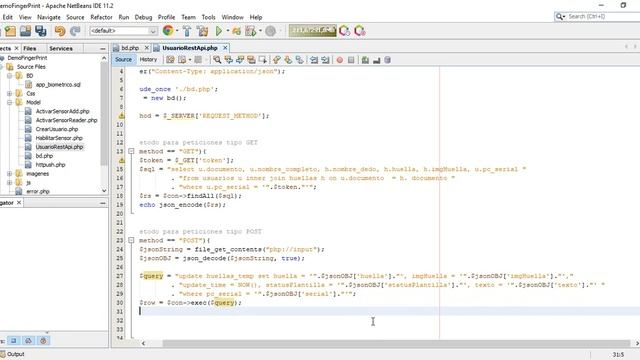
Task: Click the Last Edit icon in editor toolbar
Action: (x=170, y=60)
